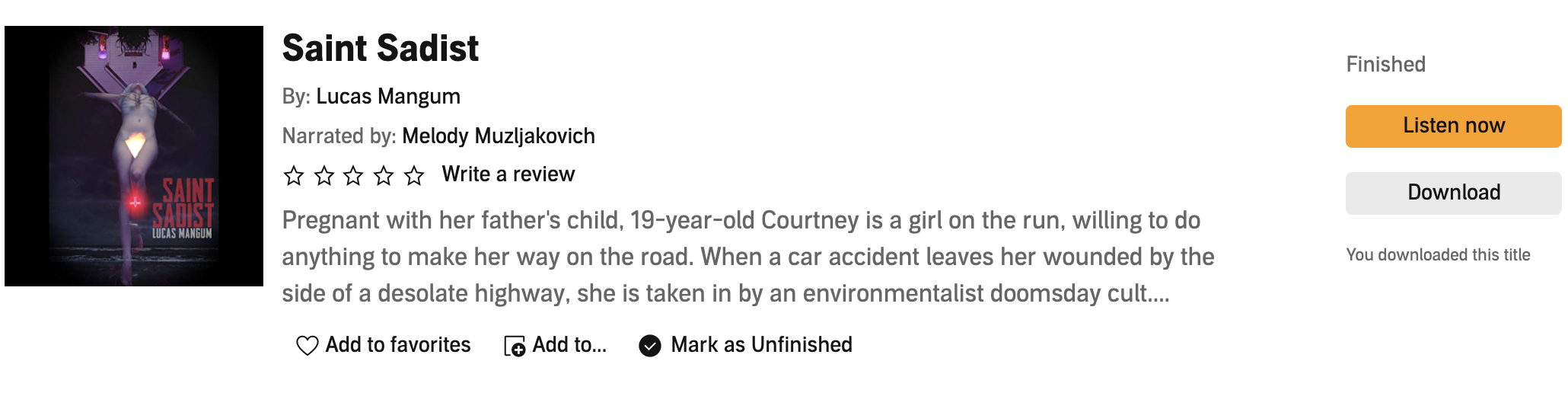Open the Saint Sadist cover image
This screenshot has width=1568, height=393.
click(x=134, y=156)
